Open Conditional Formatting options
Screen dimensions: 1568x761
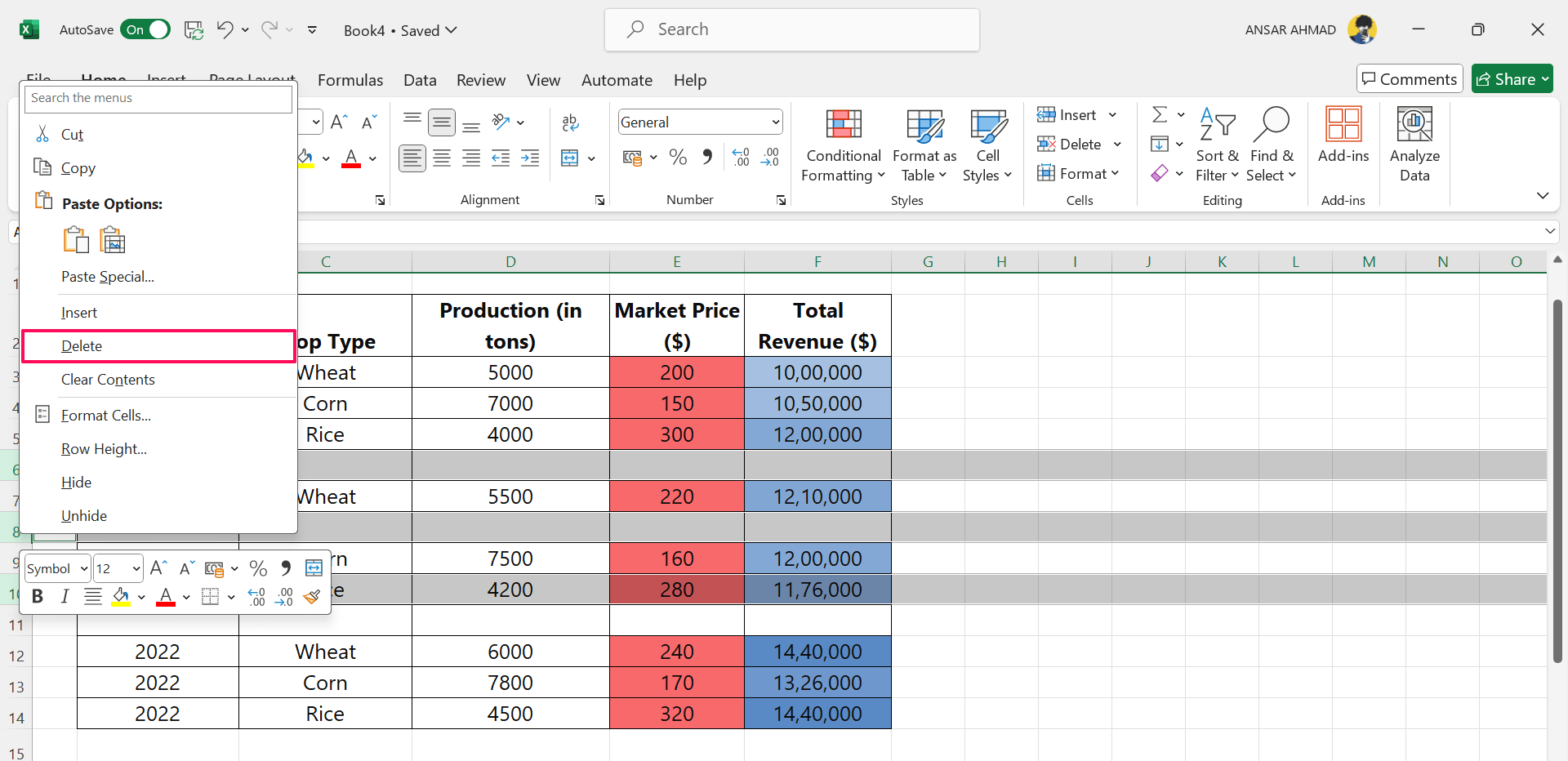tap(843, 145)
